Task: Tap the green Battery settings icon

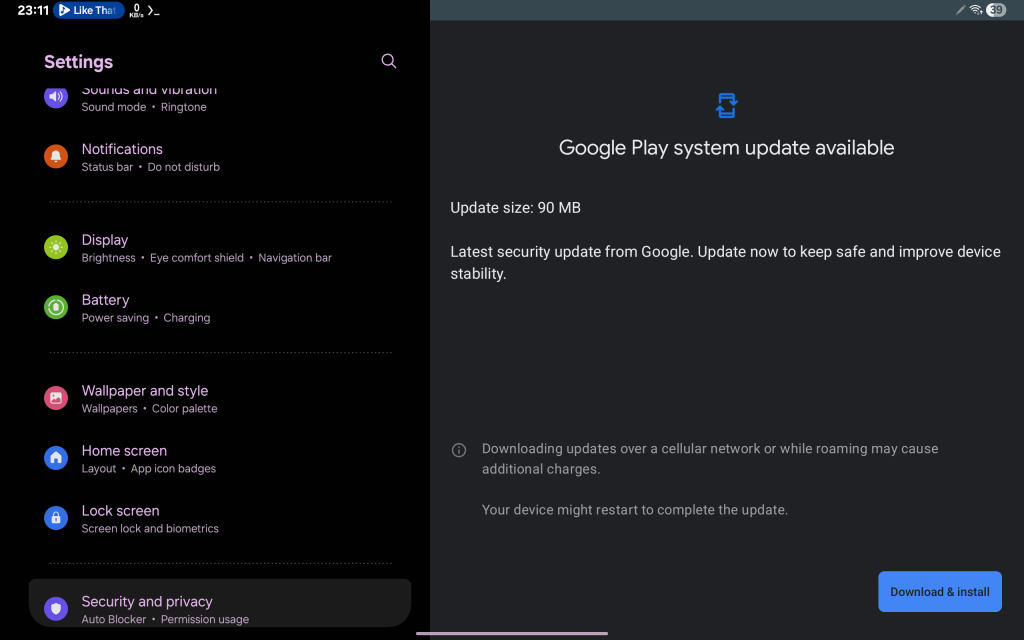Action: pyautogui.click(x=56, y=308)
